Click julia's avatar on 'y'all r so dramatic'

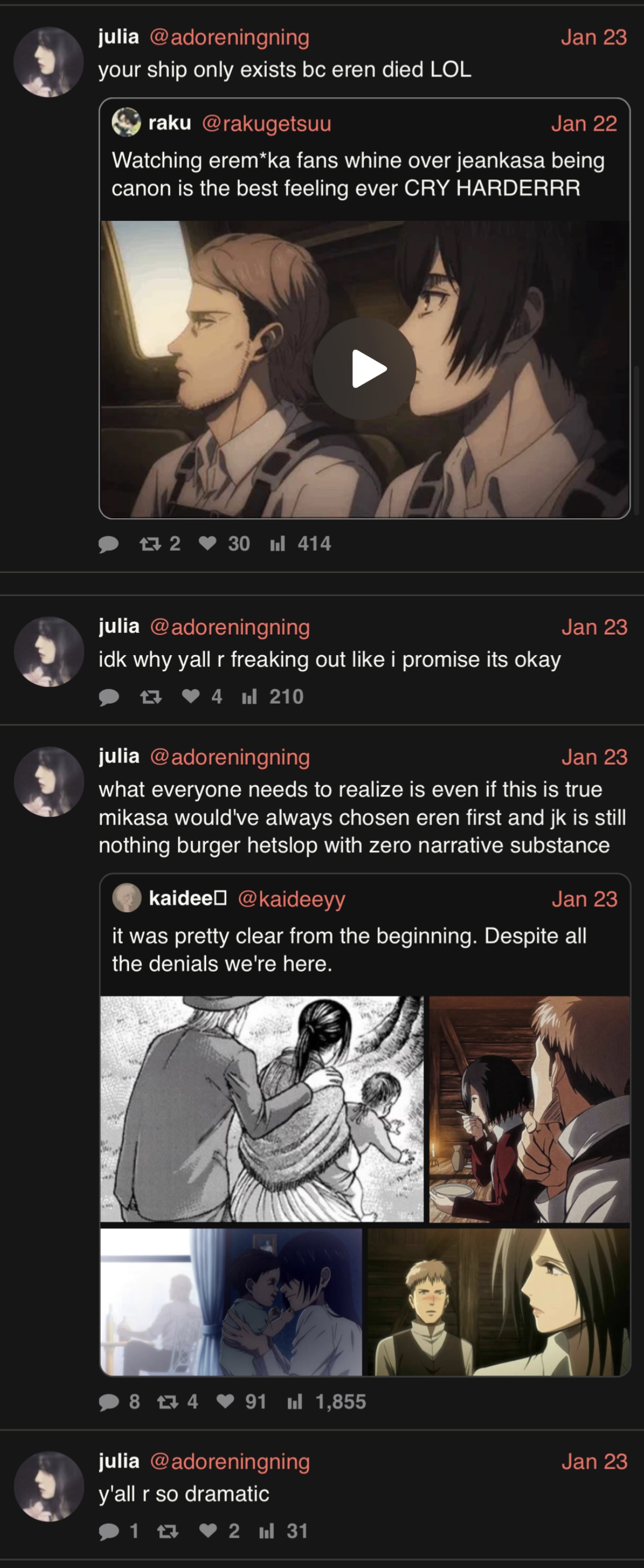49,1486
